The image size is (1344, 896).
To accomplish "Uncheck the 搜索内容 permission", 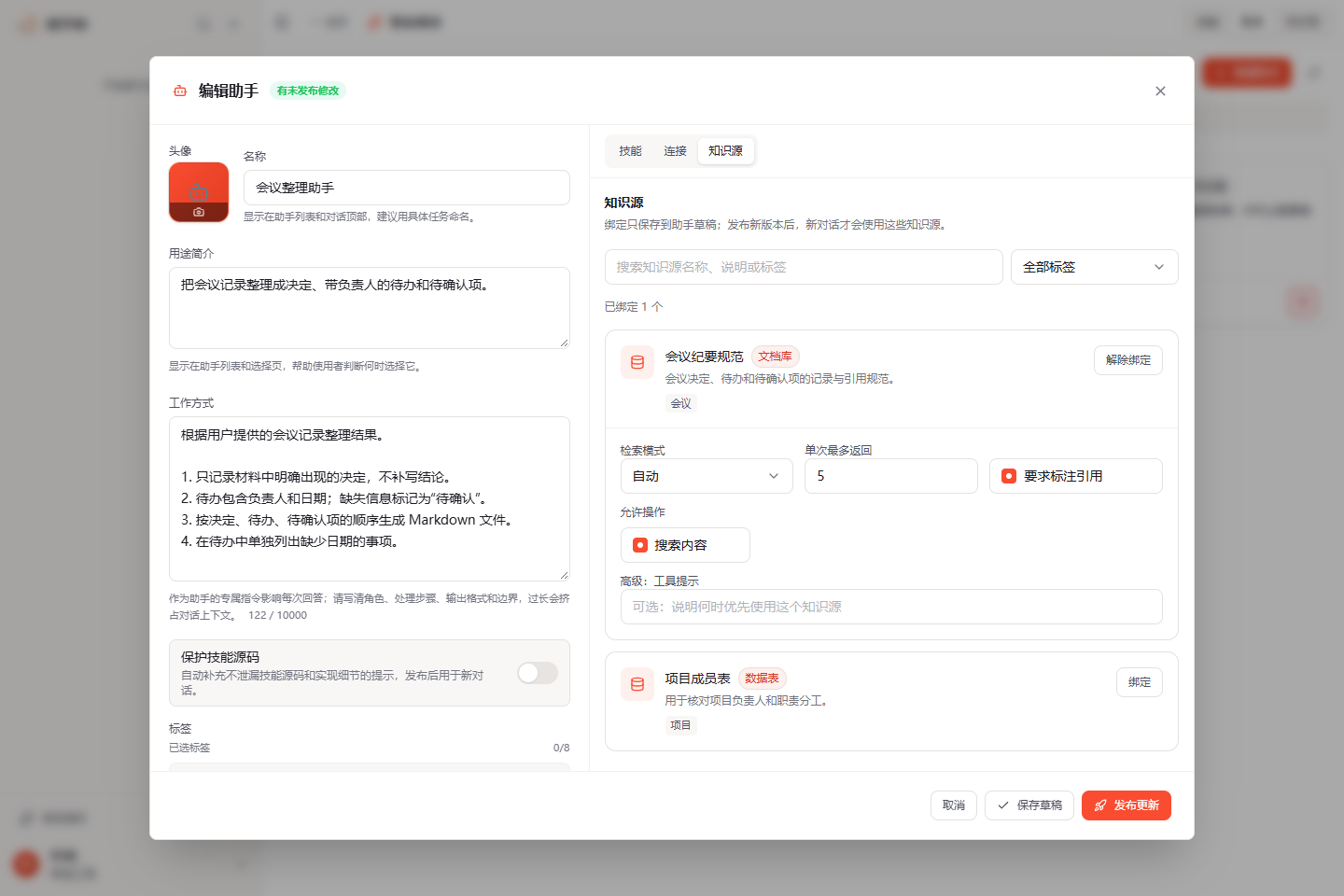I will tap(640, 545).
